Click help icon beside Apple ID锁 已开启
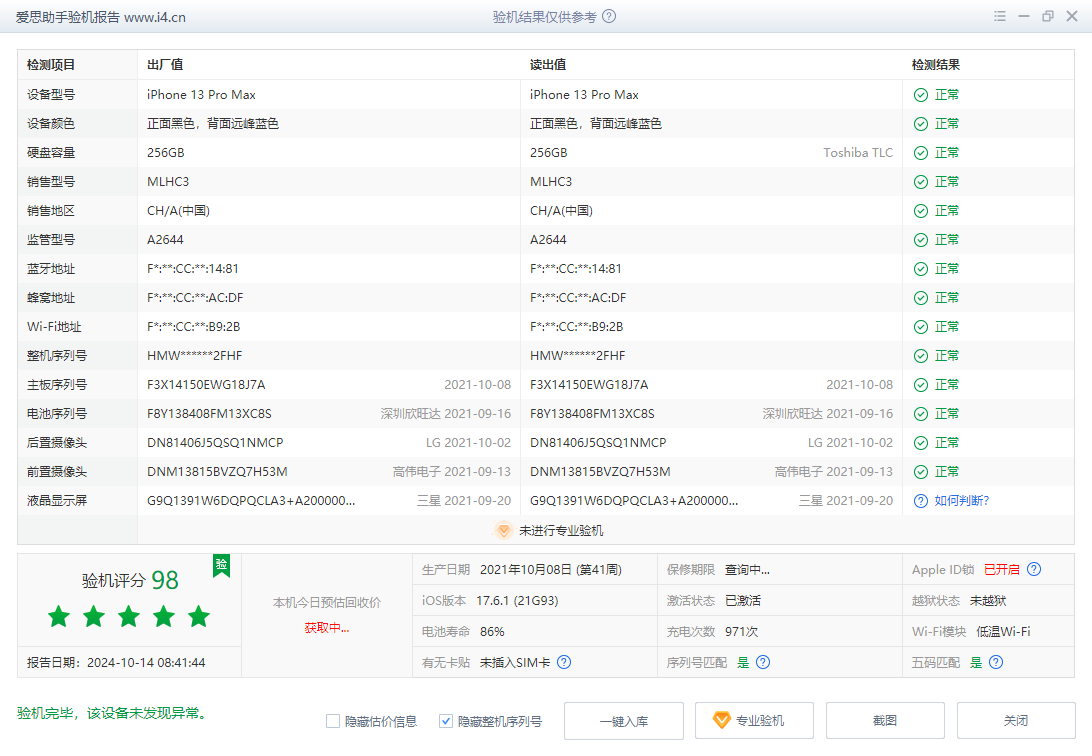The width and height of the screenshot is (1092, 756). pyautogui.click(x=1034, y=569)
